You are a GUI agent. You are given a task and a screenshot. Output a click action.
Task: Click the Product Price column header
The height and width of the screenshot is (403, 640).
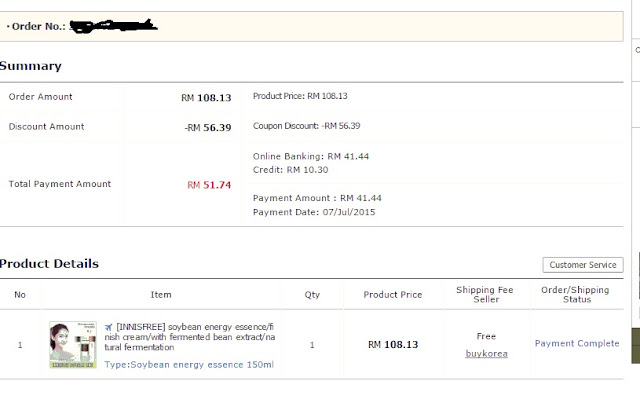(395, 295)
